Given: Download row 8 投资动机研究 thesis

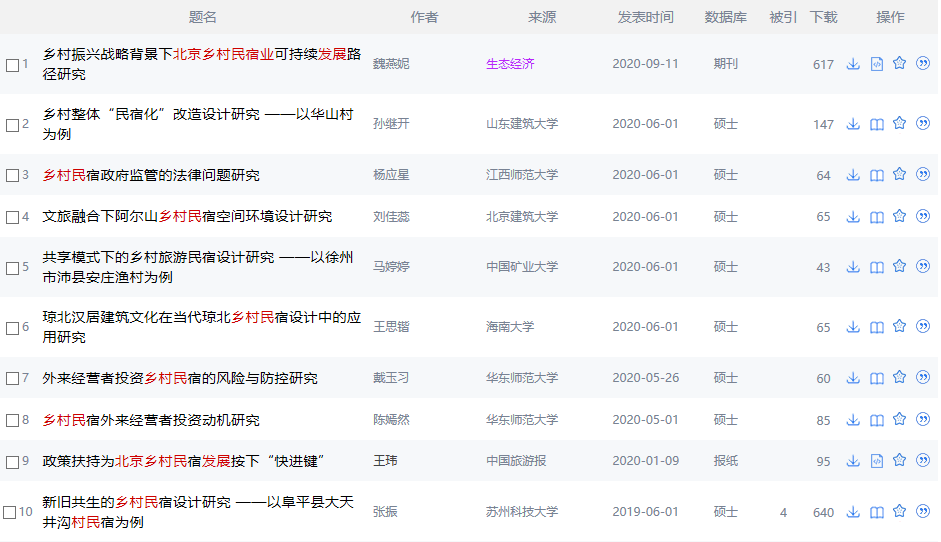Looking at the screenshot, I should 853,420.
